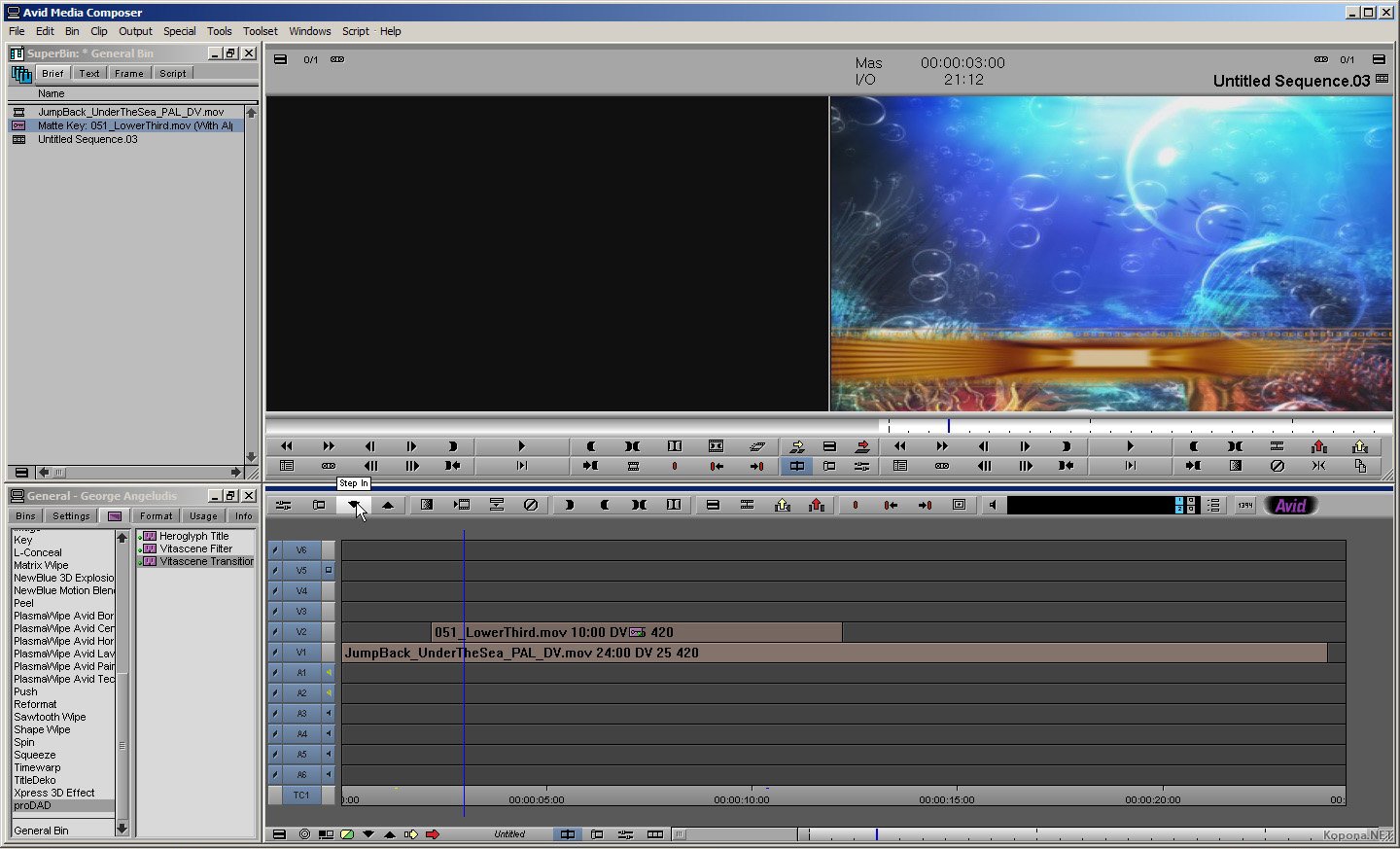Click red focus arrow in timeline bottom bar
Screen dimensions: 1400x849
432,834
